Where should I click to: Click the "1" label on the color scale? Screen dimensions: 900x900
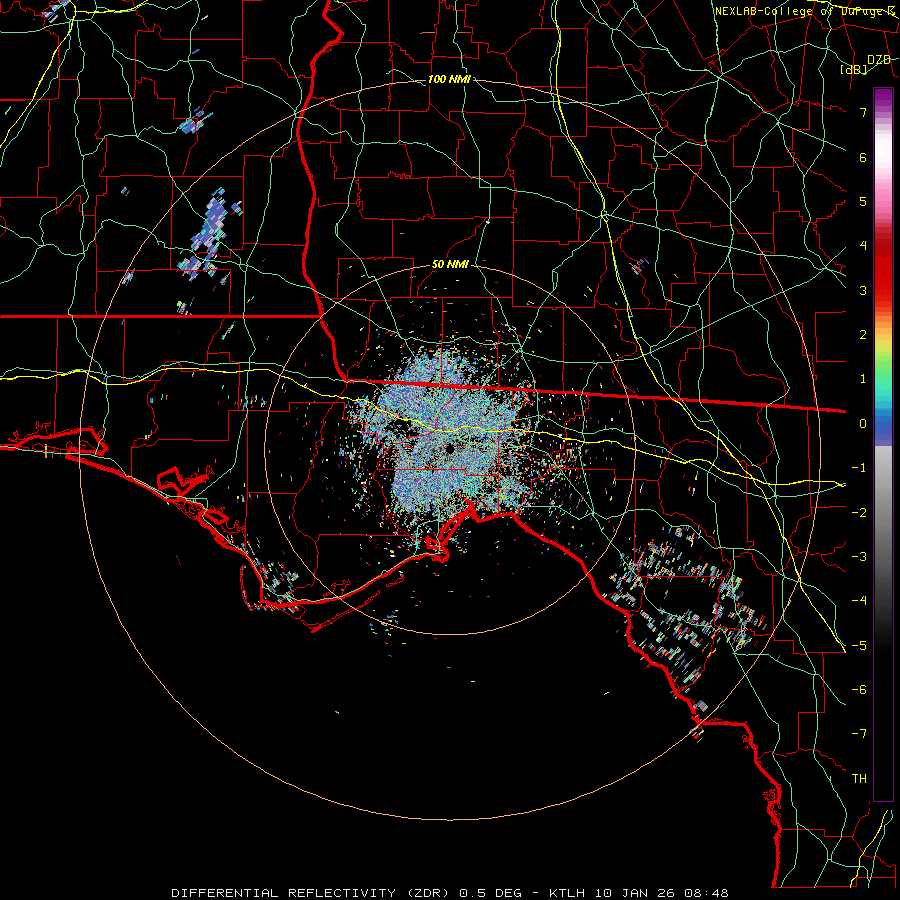click(x=863, y=379)
